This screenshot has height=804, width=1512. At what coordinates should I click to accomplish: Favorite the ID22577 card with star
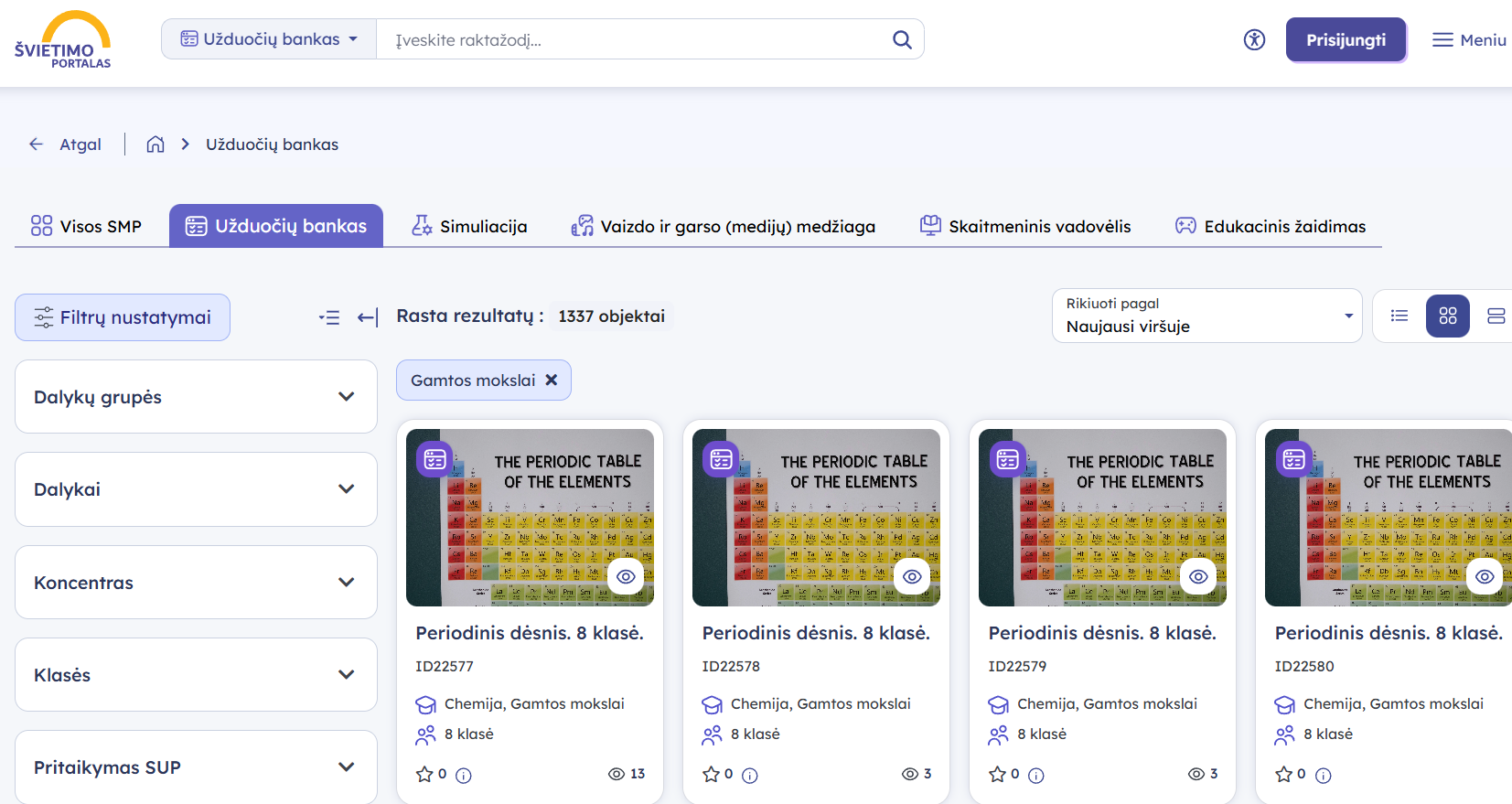click(424, 775)
